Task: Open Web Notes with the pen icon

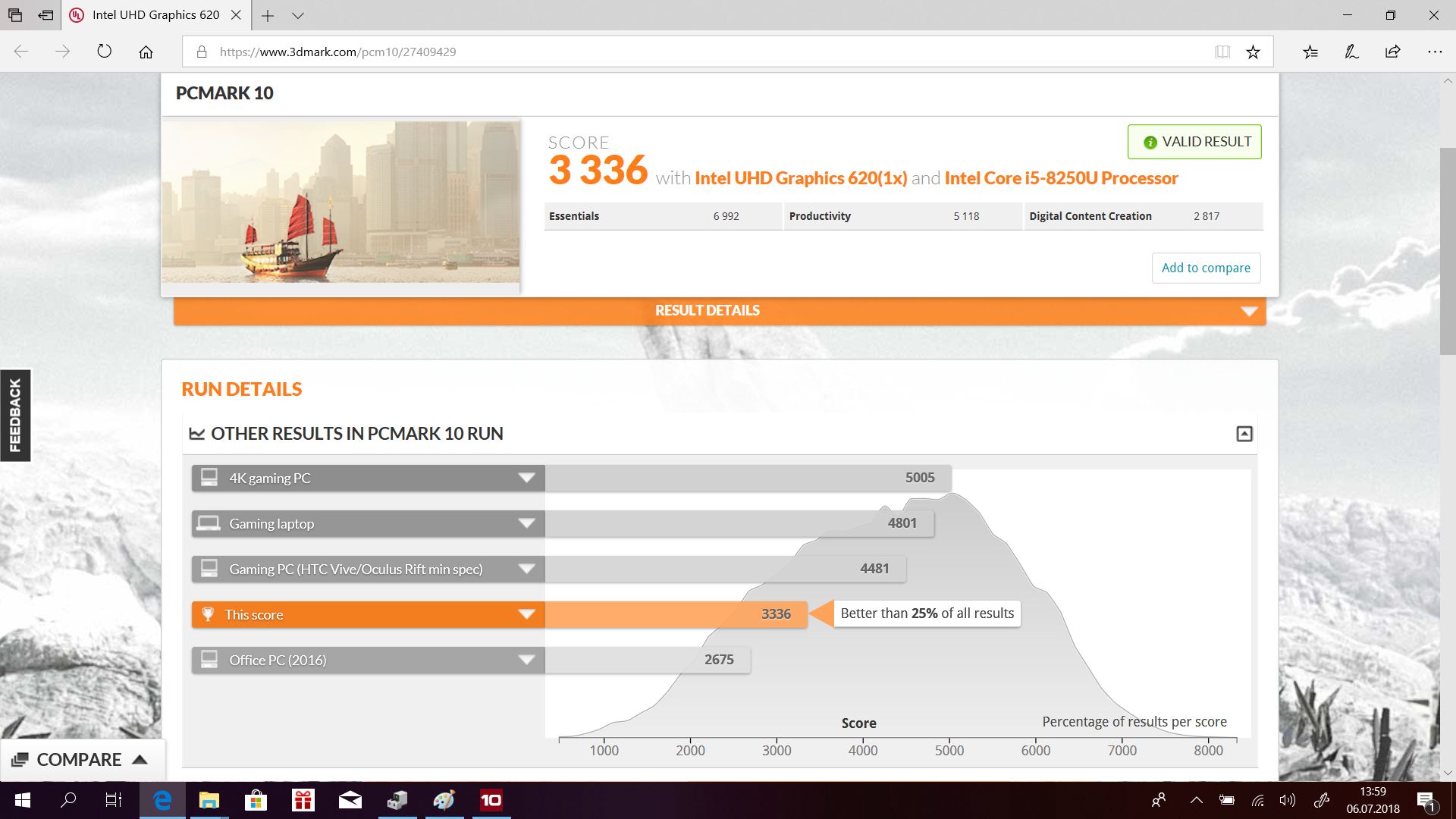Action: (x=1351, y=51)
